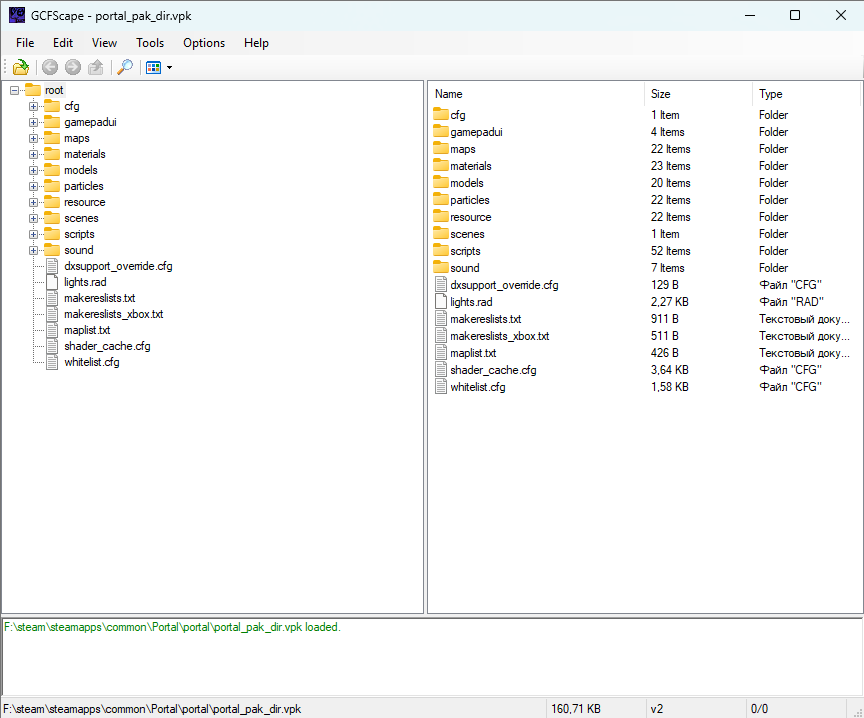Viewport: 864px width, 718px height.
Task: Open the Edit menu
Action: click(x=63, y=43)
